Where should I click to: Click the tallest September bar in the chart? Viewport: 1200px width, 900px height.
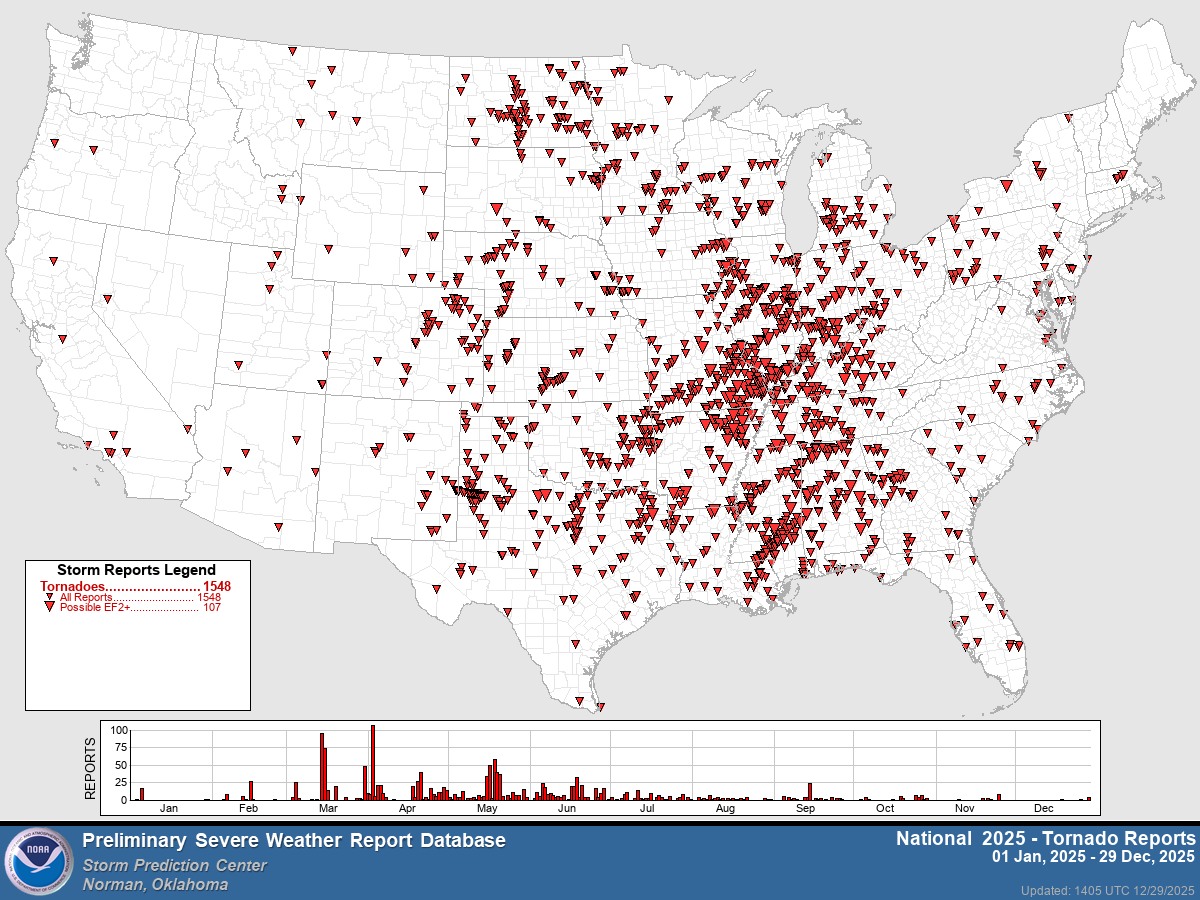(x=809, y=791)
